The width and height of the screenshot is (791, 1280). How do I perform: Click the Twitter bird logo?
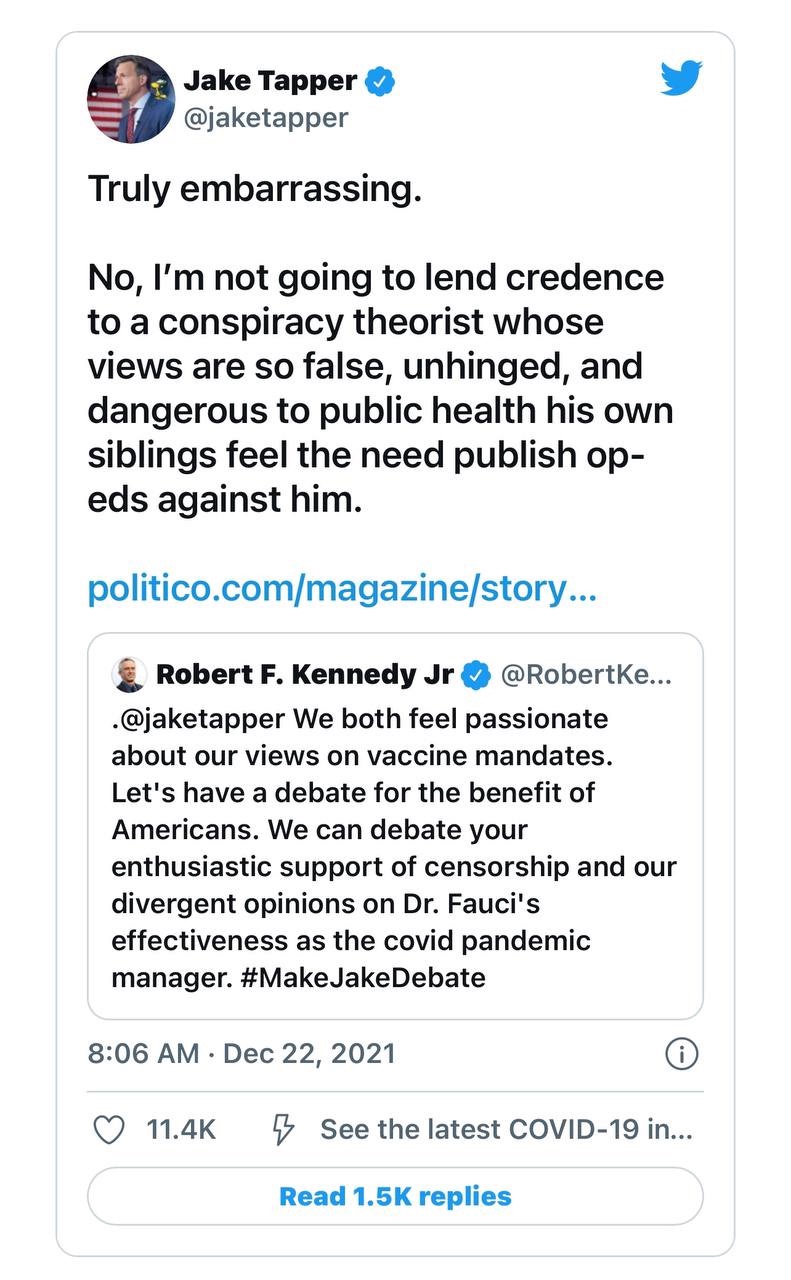pos(681,79)
